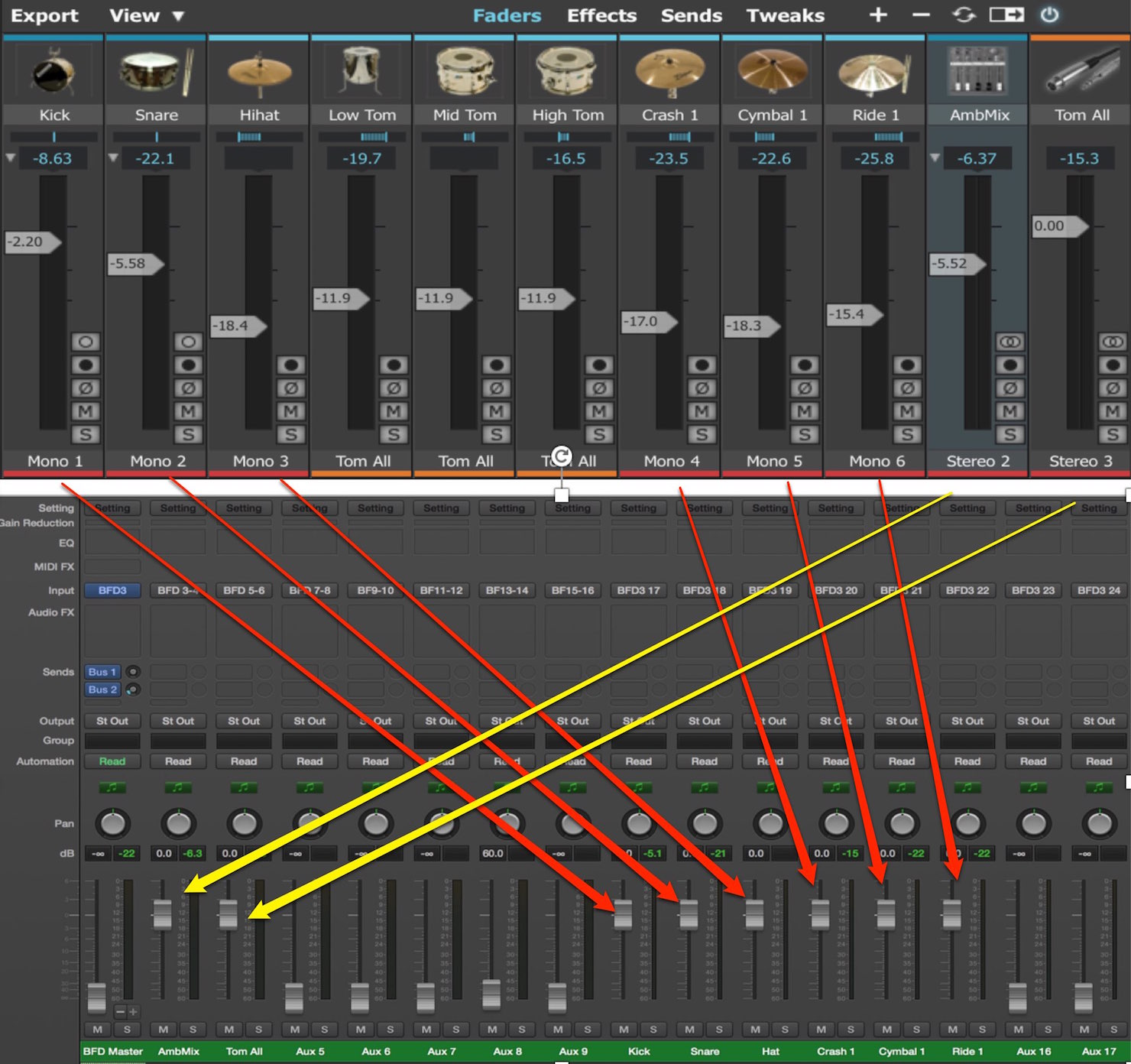Click the Kick peak level field -8.63

[x=53, y=158]
